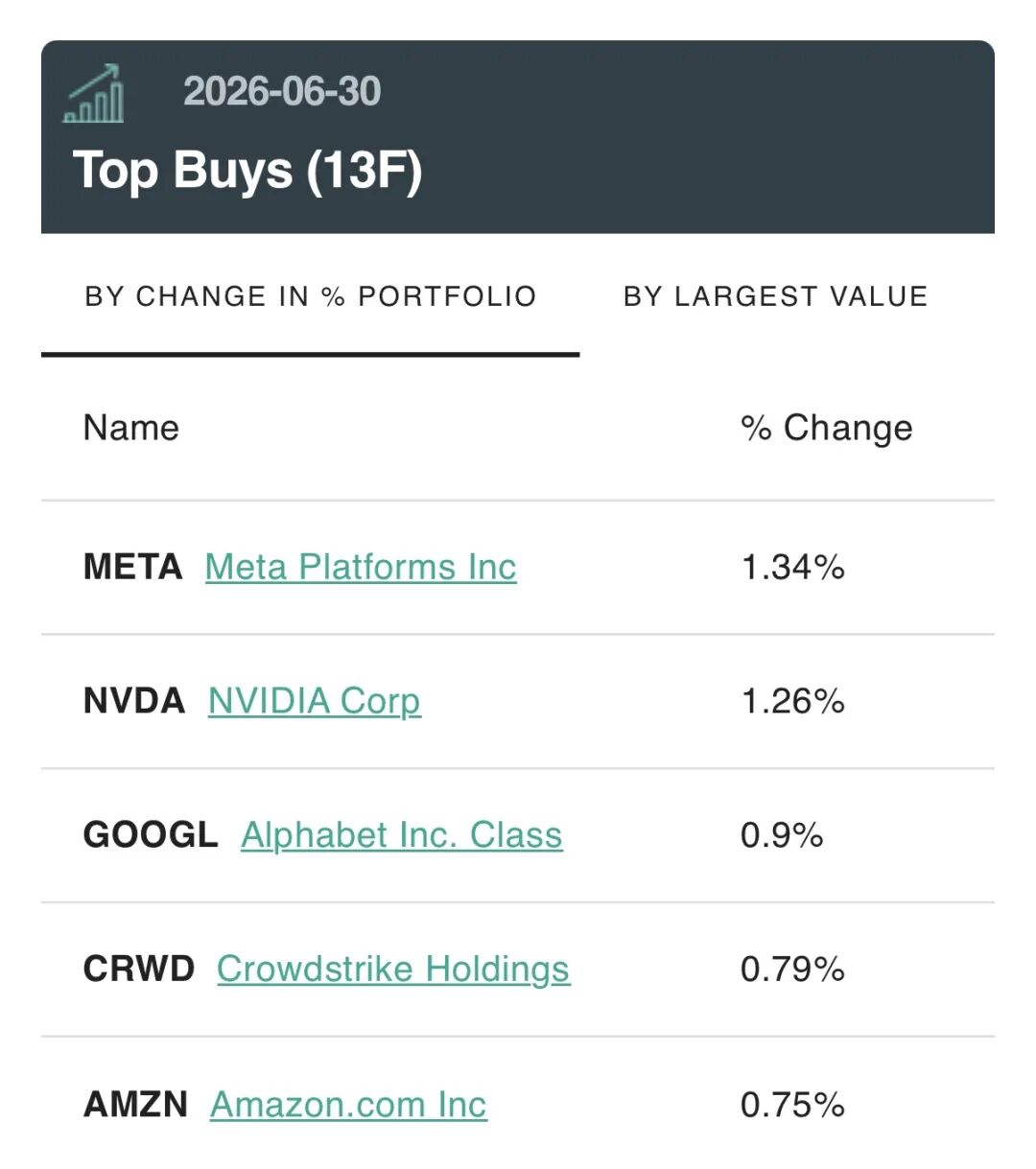
Task: Click the NVDA ticker symbol
Action: [134, 701]
